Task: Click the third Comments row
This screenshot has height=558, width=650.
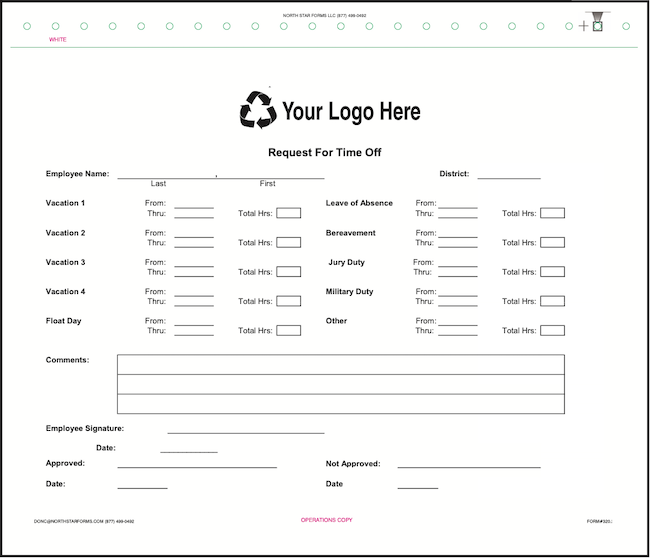Action: pyautogui.click(x=341, y=404)
